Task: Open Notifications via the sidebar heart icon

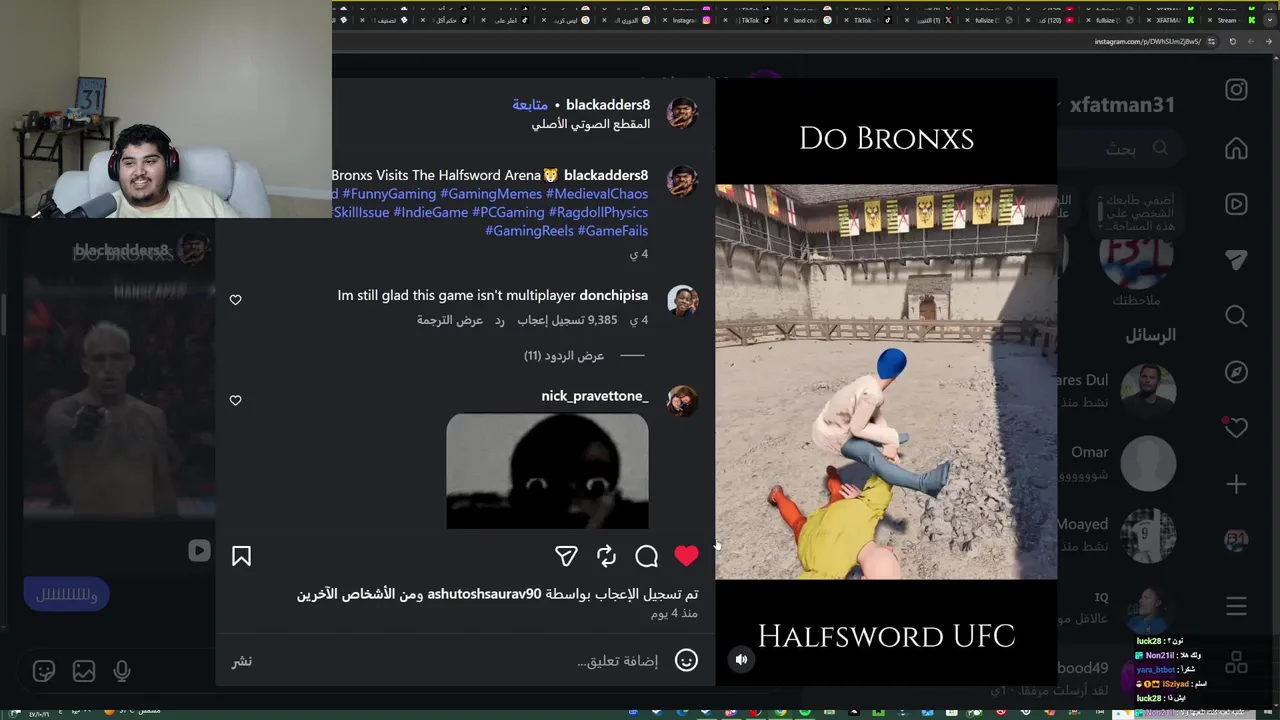Action: click(x=1237, y=428)
